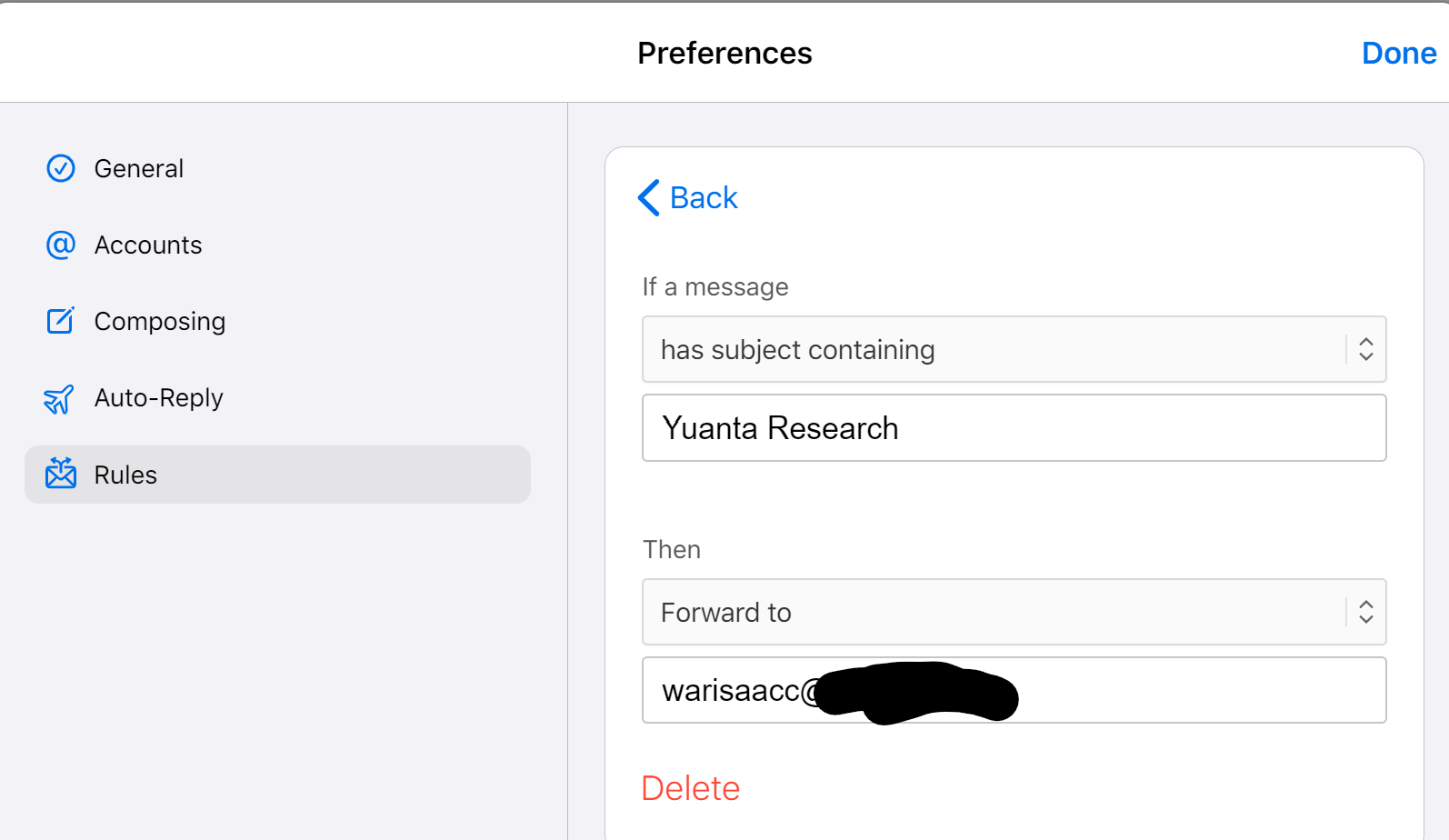Switch to Accounts settings
This screenshot has width=1449, height=840.
coord(148,245)
